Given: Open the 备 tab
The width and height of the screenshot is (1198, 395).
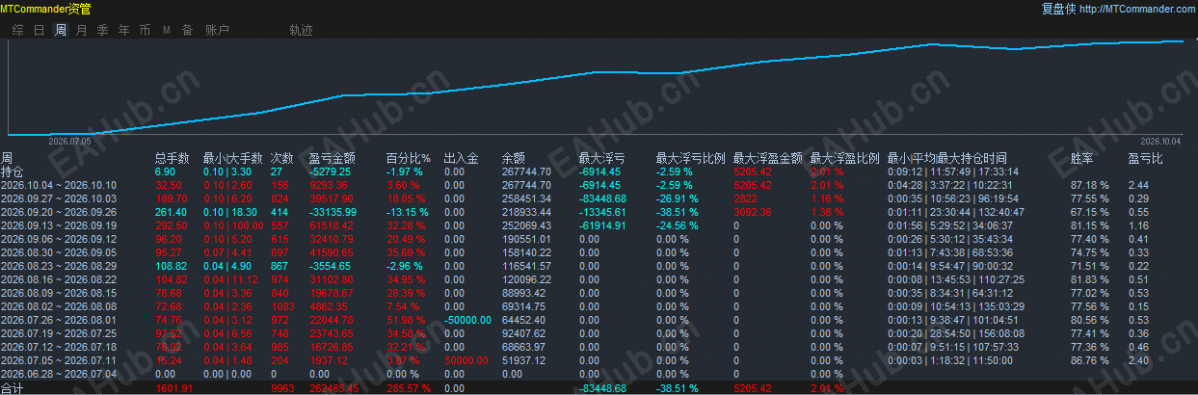Looking at the screenshot, I should tap(187, 31).
